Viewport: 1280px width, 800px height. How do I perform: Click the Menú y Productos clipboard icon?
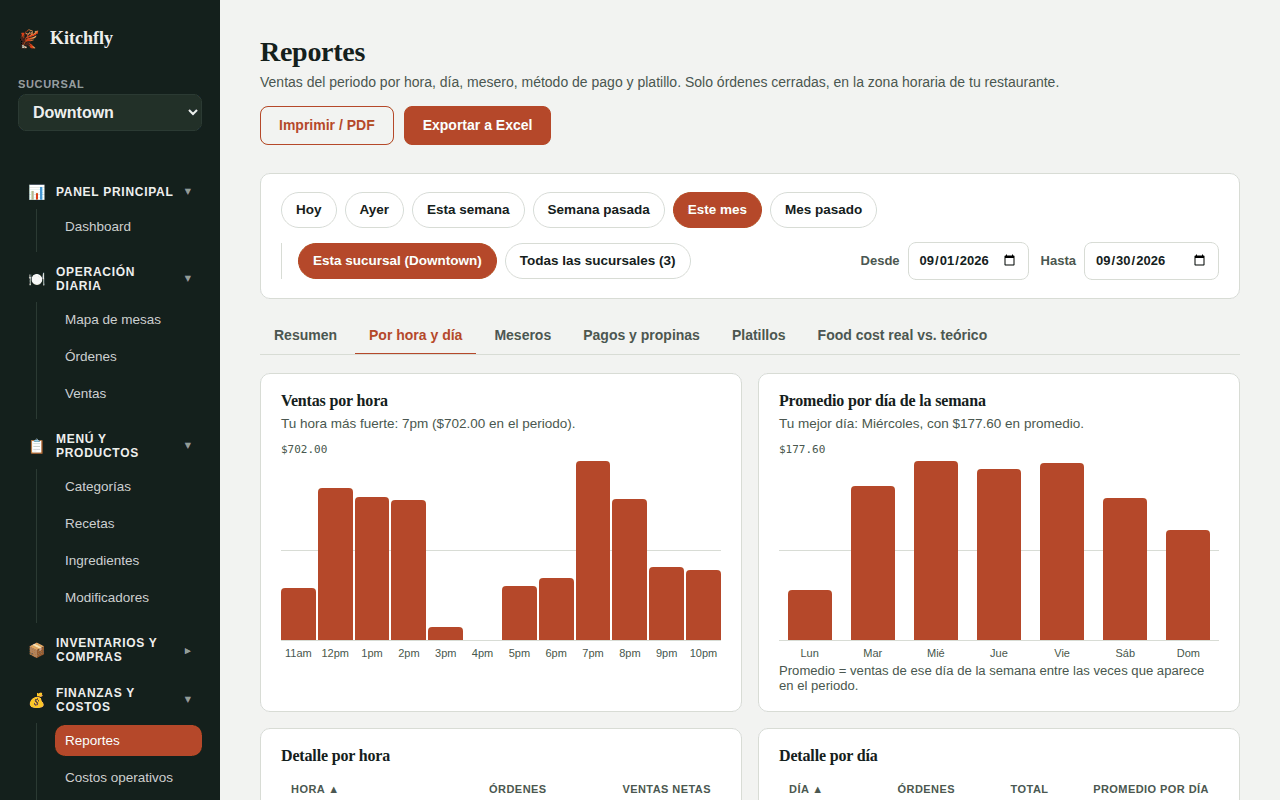37,446
